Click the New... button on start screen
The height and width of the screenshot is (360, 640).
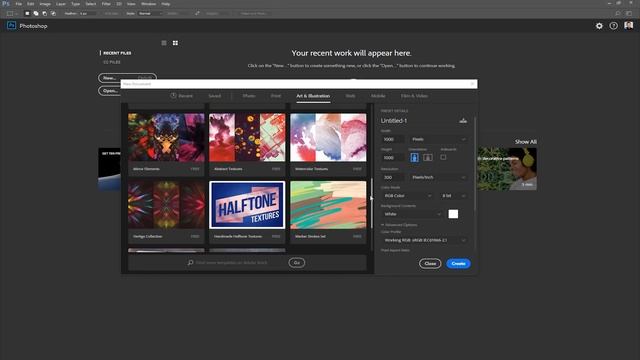[x=127, y=78]
